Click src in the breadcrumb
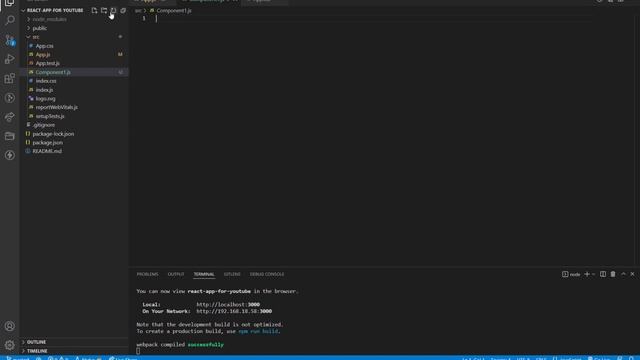Screen dimensions: 640x360 click(138, 11)
